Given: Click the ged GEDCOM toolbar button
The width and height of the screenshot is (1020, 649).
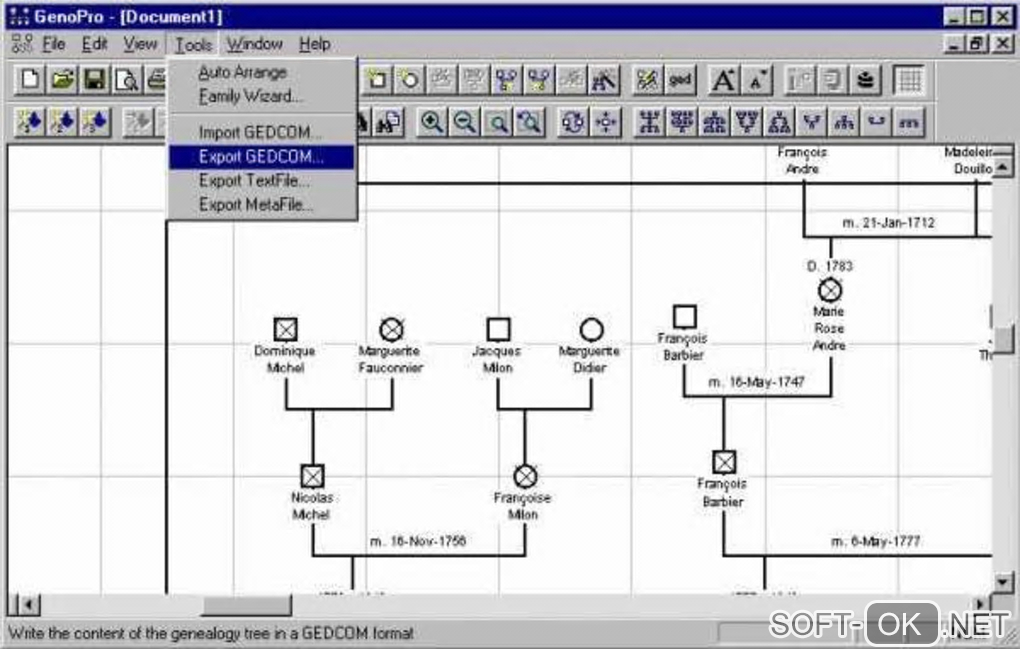Looking at the screenshot, I should 680,80.
